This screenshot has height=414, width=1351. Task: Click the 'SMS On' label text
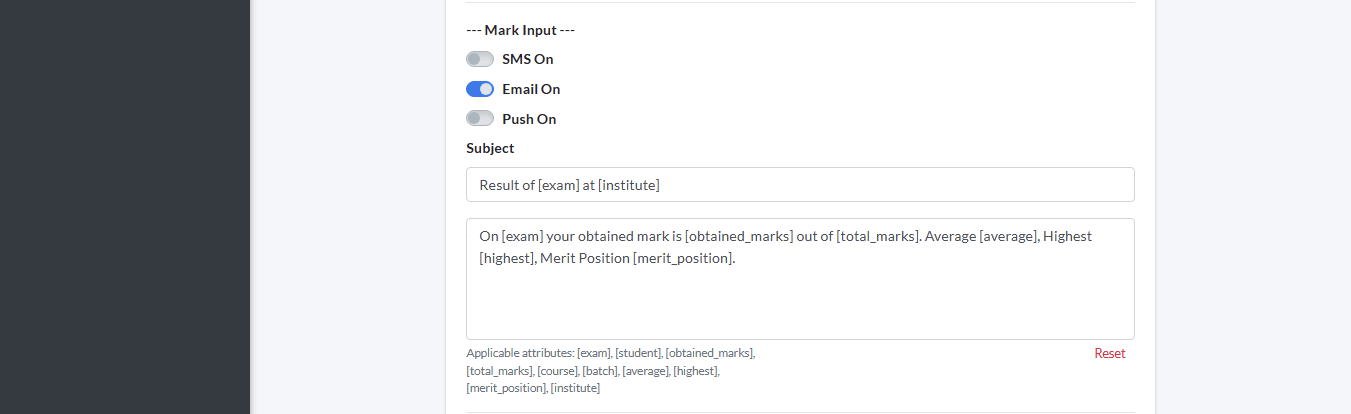(527, 59)
